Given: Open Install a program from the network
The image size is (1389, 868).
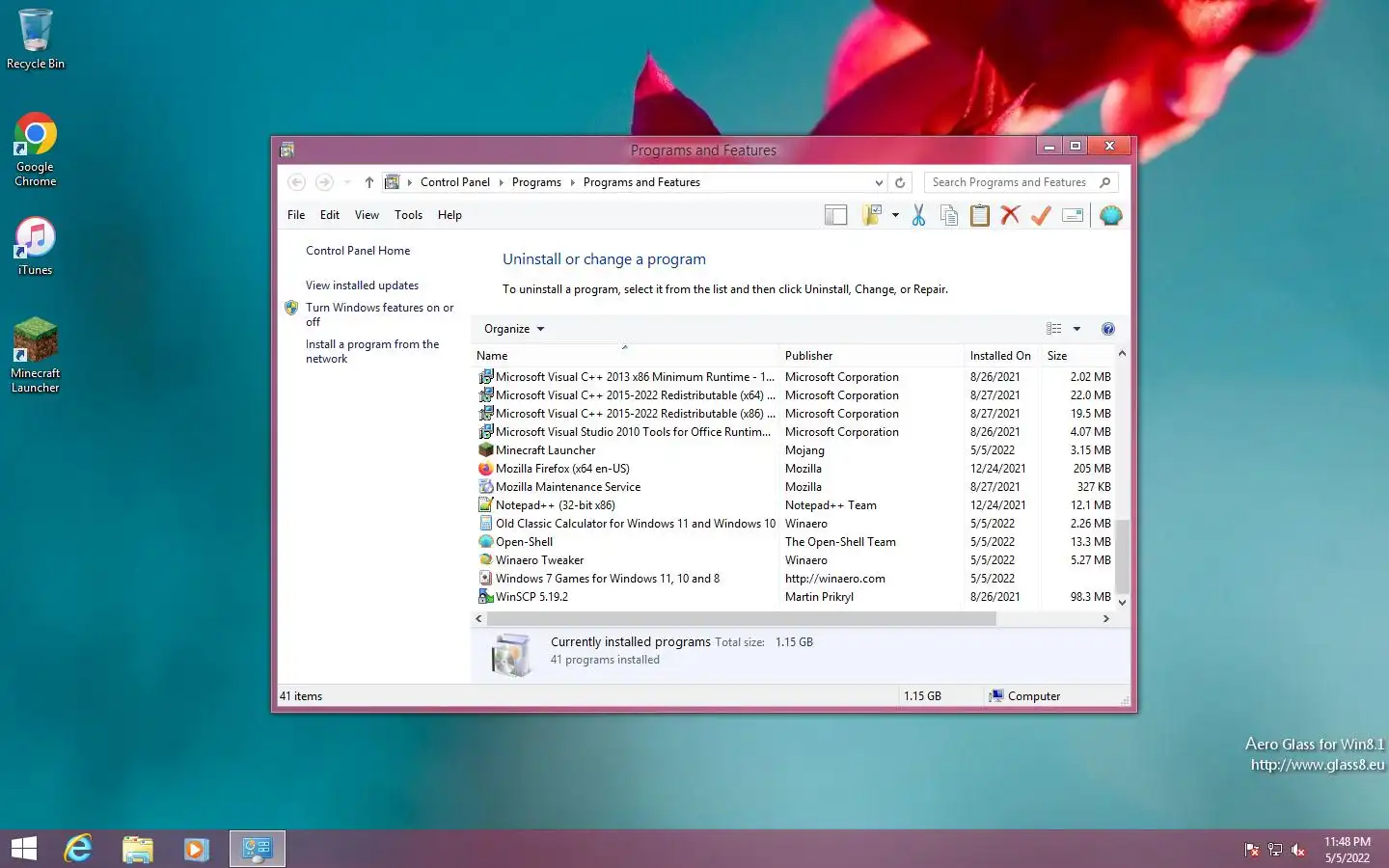Looking at the screenshot, I should 372,351.
